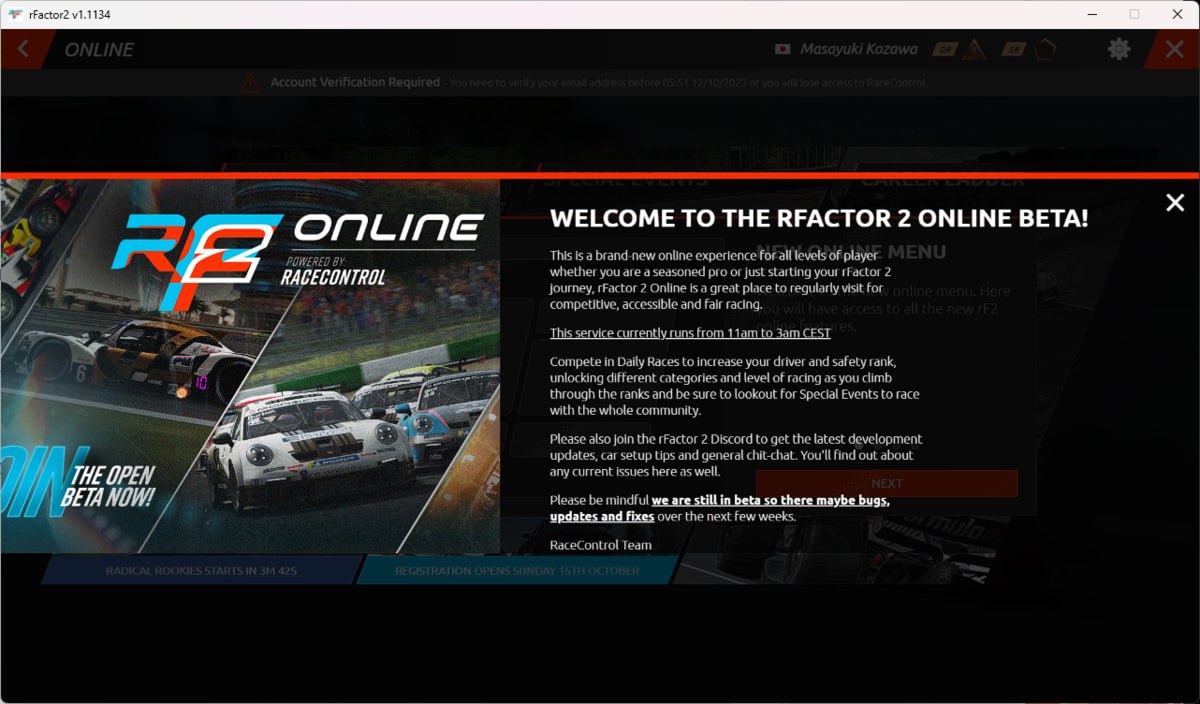This screenshot has width=1200, height=704.
Task: Click the rFactor2 app icon in title bar
Action: coord(16,14)
